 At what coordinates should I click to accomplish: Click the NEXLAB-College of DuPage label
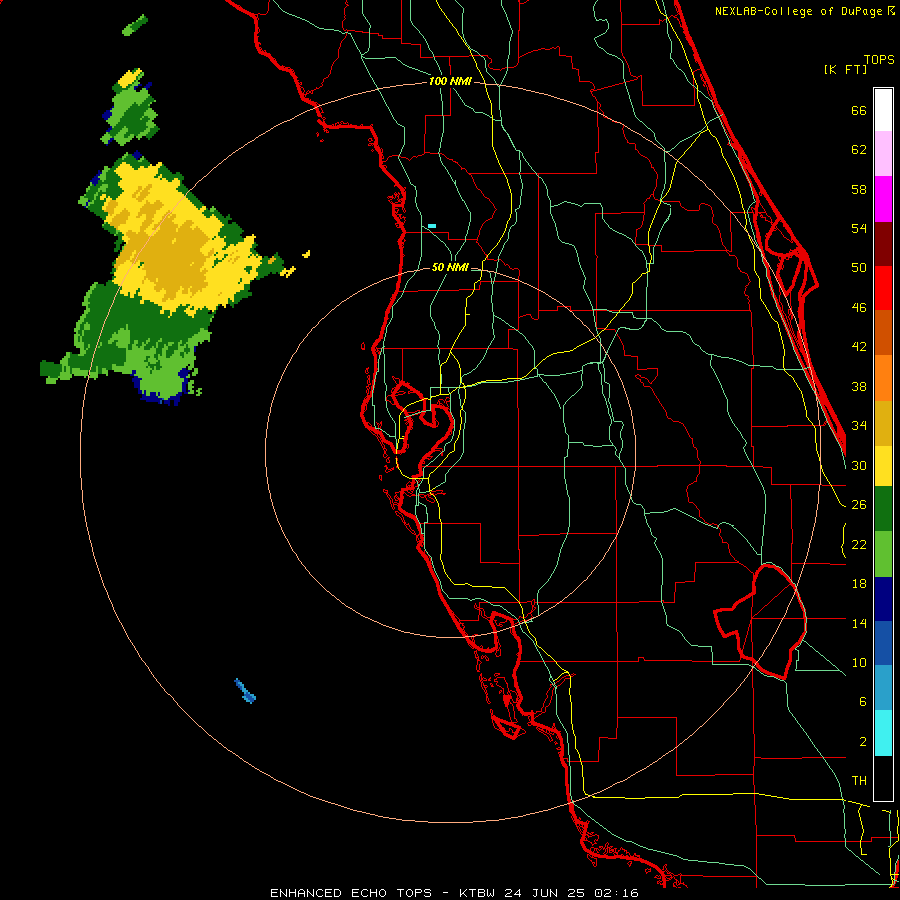(800, 11)
